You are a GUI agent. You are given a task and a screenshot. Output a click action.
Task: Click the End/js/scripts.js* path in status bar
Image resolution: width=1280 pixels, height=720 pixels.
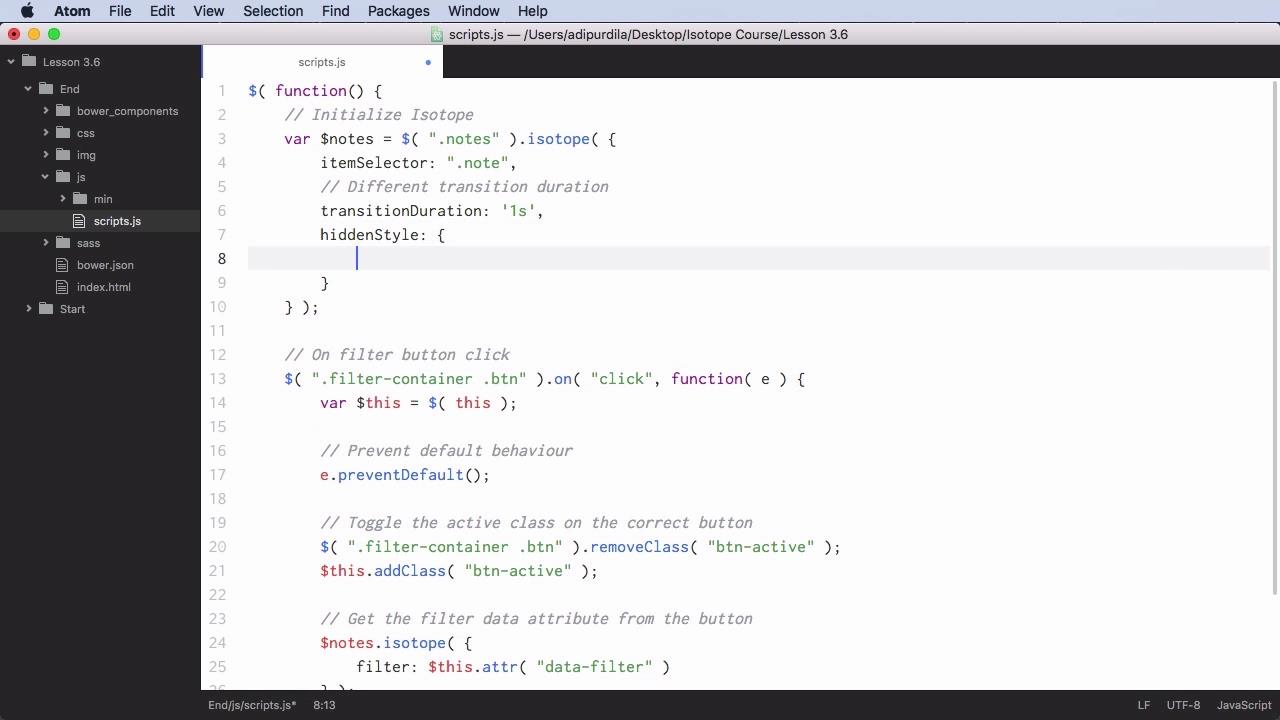click(x=252, y=705)
